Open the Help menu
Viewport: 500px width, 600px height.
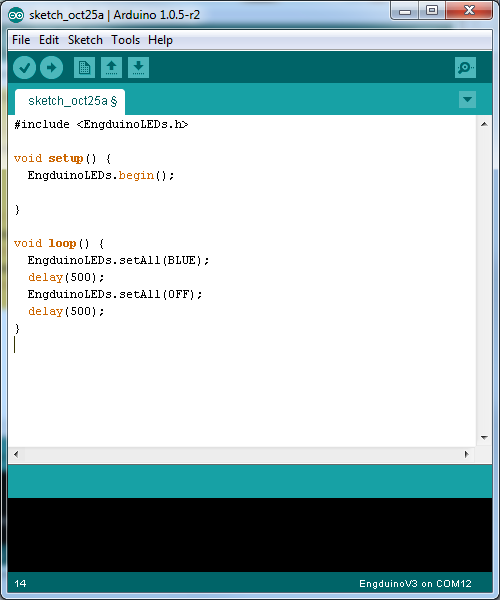160,40
